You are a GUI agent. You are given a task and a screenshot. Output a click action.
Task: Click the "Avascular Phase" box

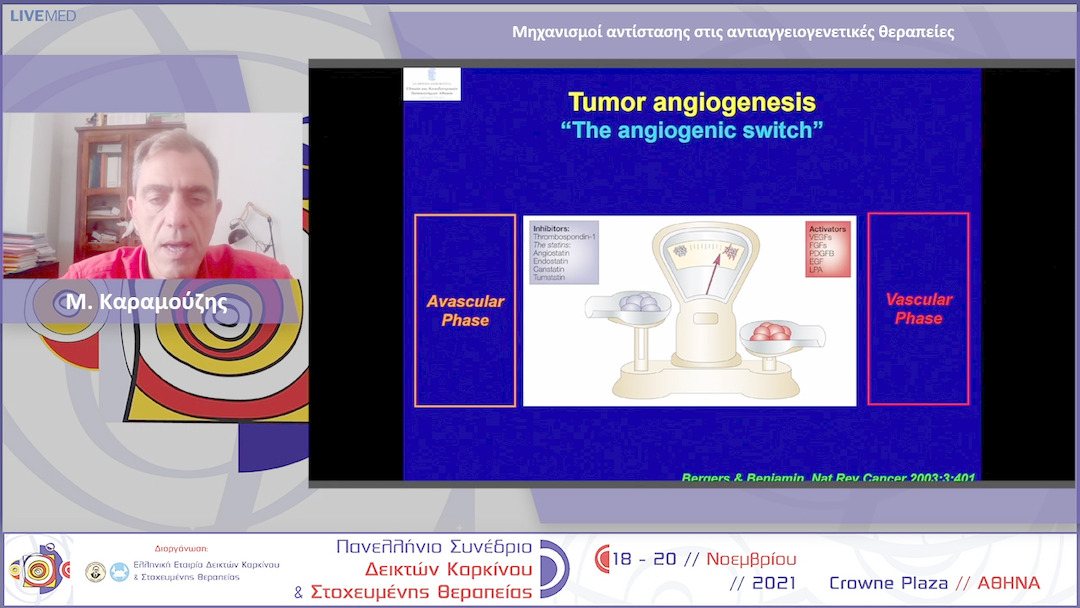[x=465, y=311]
